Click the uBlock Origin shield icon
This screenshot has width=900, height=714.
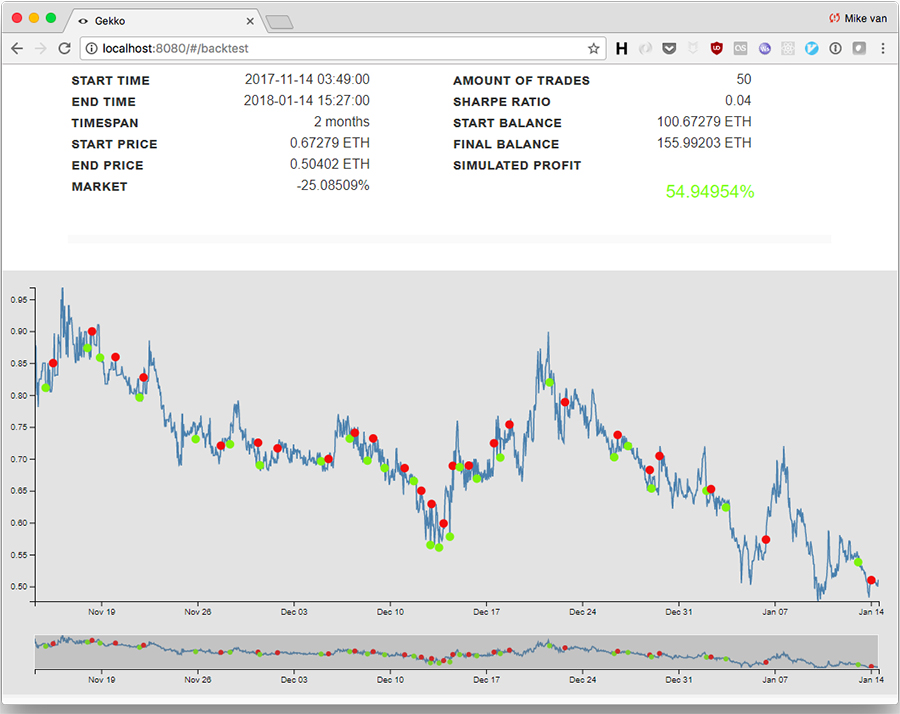pyautogui.click(x=716, y=48)
